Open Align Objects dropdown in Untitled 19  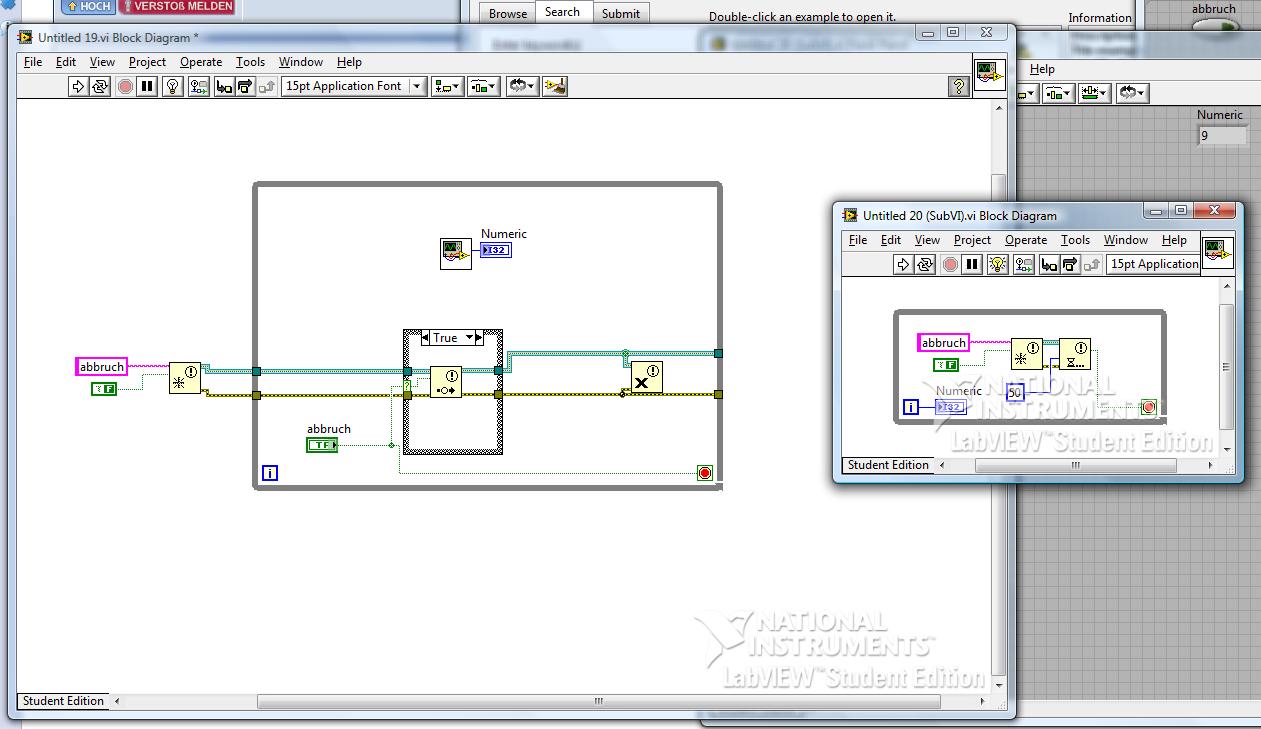pos(447,86)
